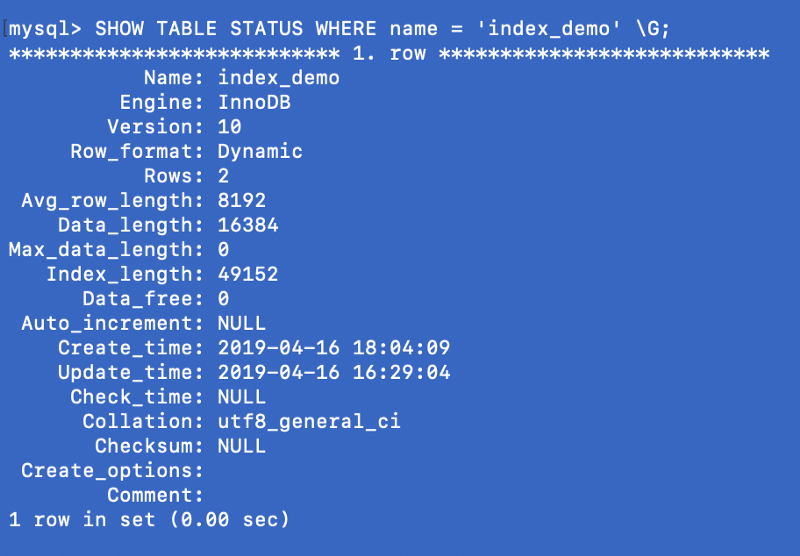Click the Create_options field label
The width and height of the screenshot is (800, 556).
click(113, 470)
